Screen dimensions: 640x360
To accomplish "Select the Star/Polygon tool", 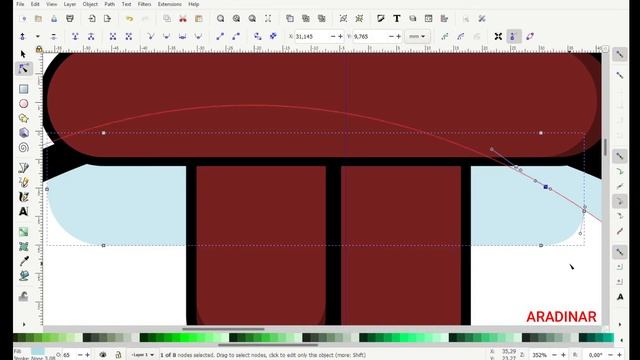I will (23, 118).
